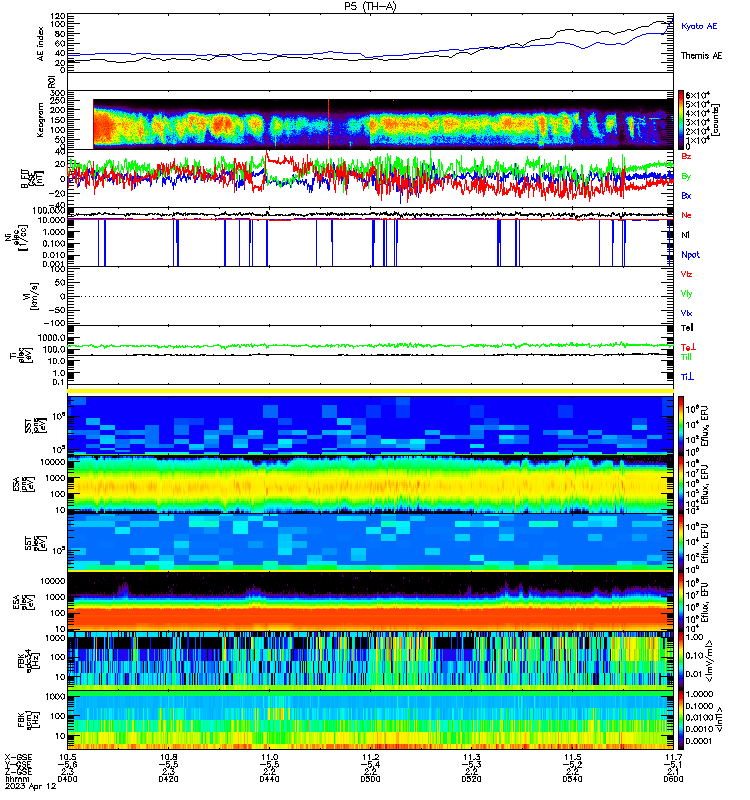This screenshot has width=750, height=800.
Task: Select the Themis AE legend label
Action: pyautogui.click(x=702, y=56)
